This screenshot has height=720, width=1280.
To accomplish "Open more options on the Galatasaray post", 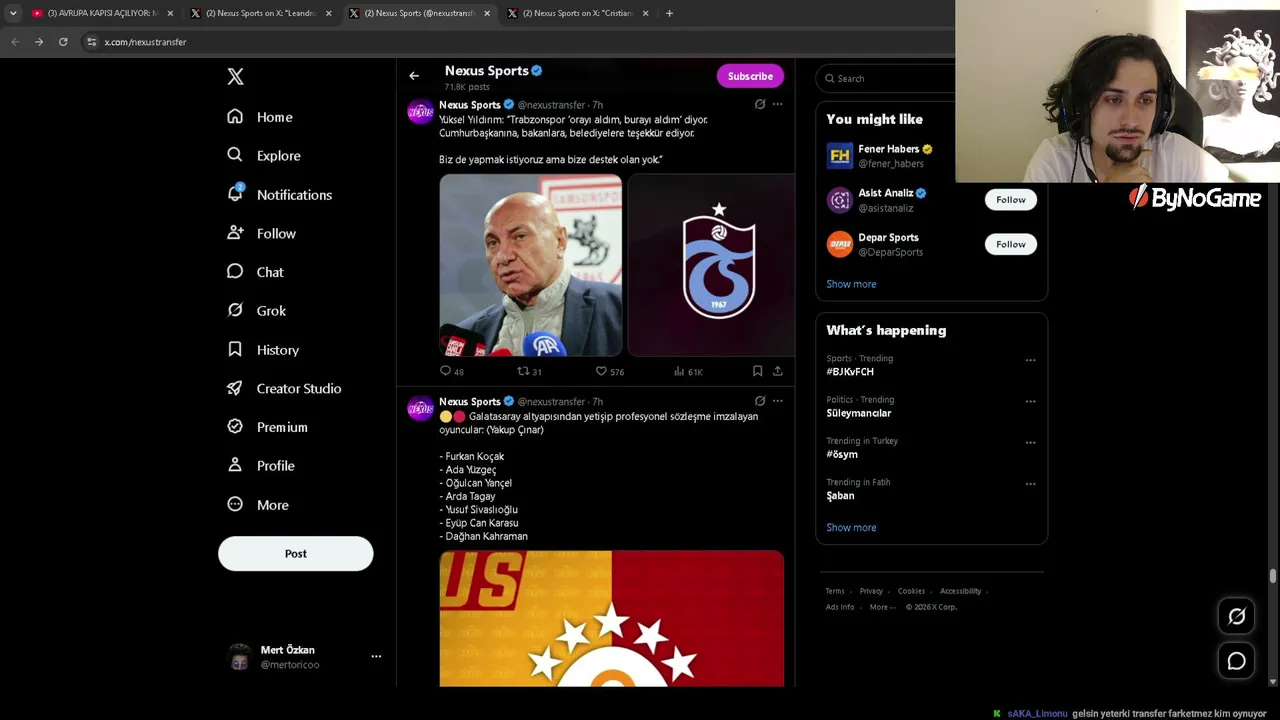I will [777, 401].
